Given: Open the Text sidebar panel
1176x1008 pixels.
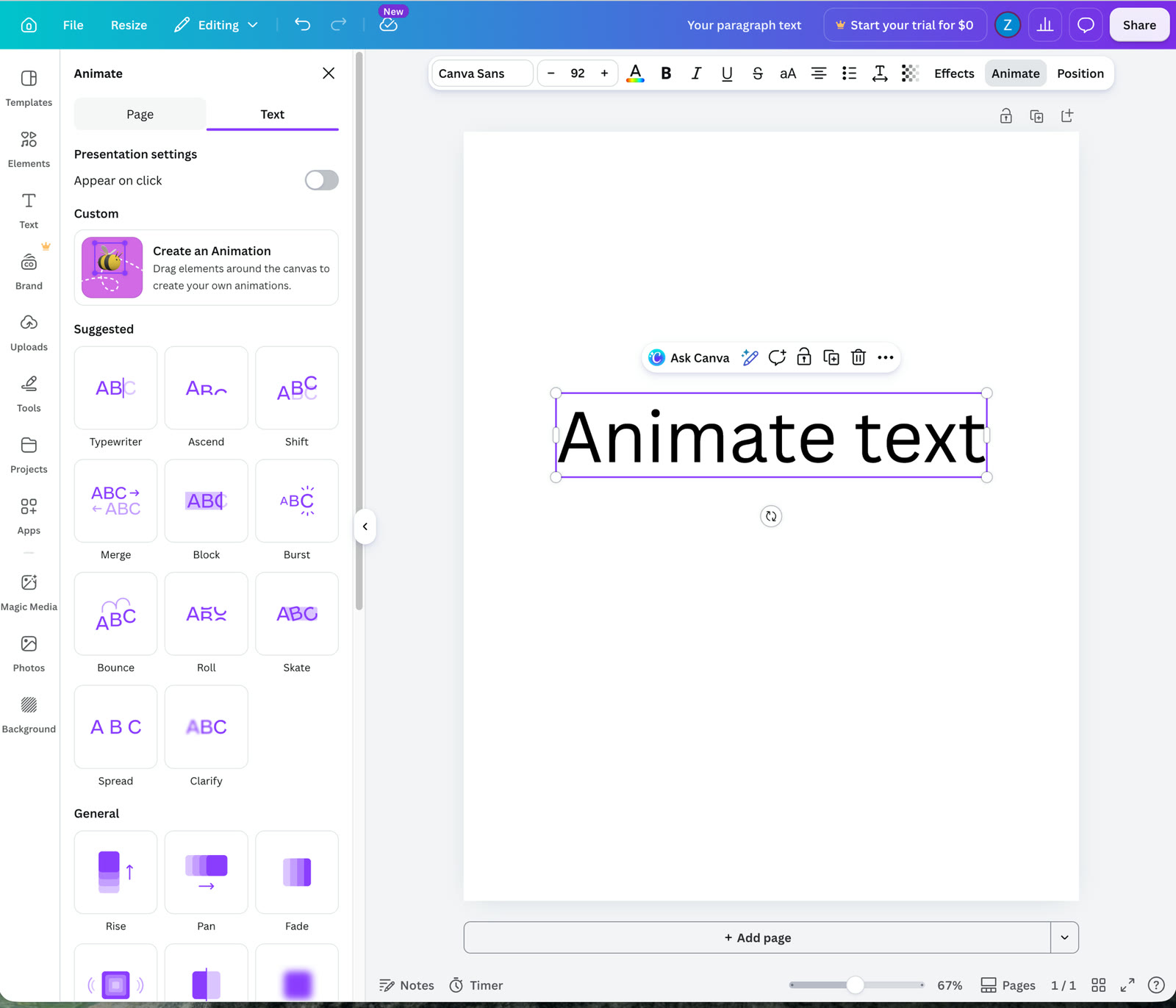Looking at the screenshot, I should [x=29, y=210].
